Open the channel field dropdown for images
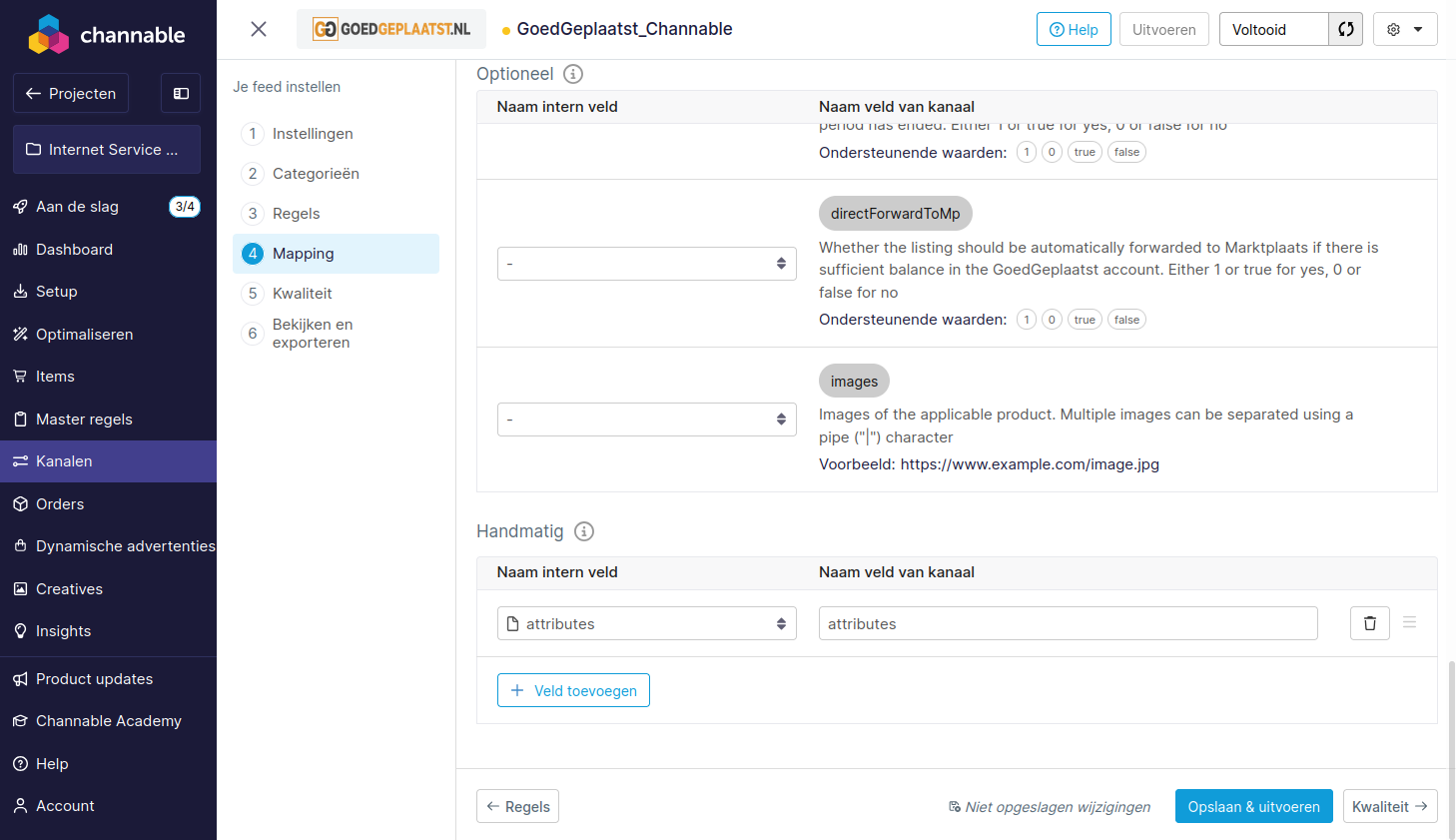This screenshot has width=1456, height=840. [x=646, y=420]
